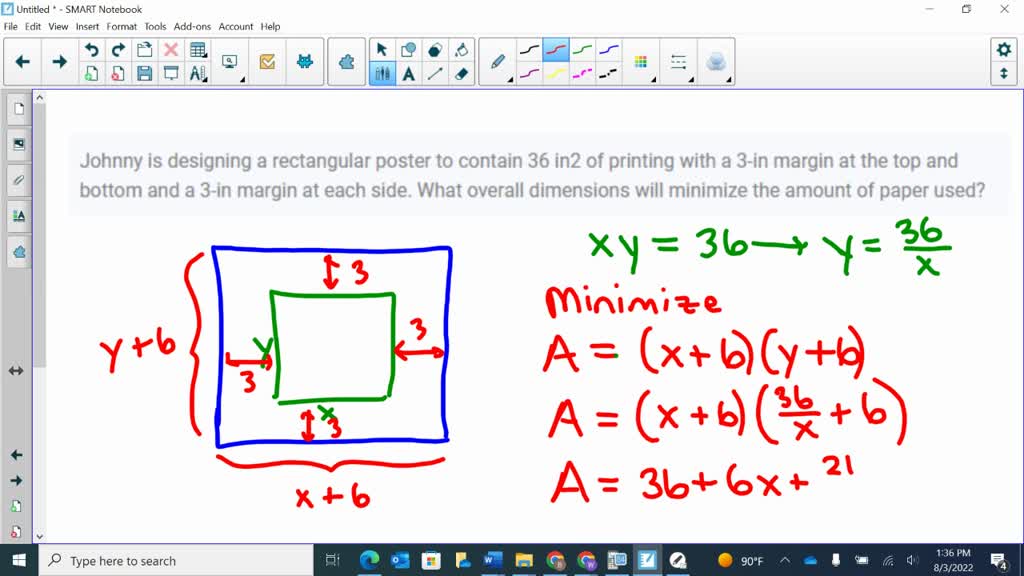Expand the table icon options dropdown
Viewport: 1024px width, 576px height.
point(205,56)
